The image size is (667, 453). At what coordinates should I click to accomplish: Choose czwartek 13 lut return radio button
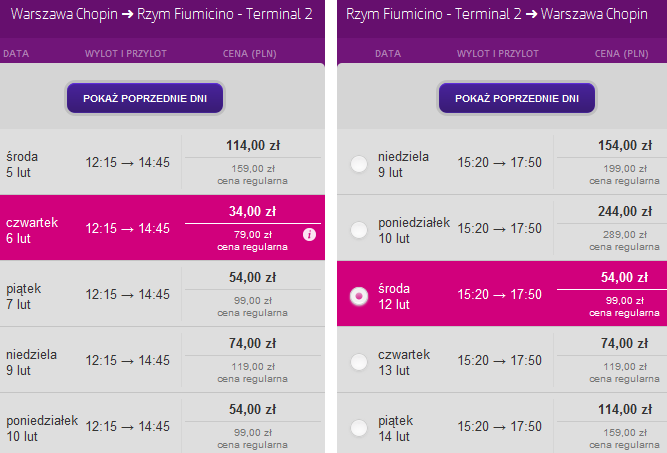pos(359,362)
